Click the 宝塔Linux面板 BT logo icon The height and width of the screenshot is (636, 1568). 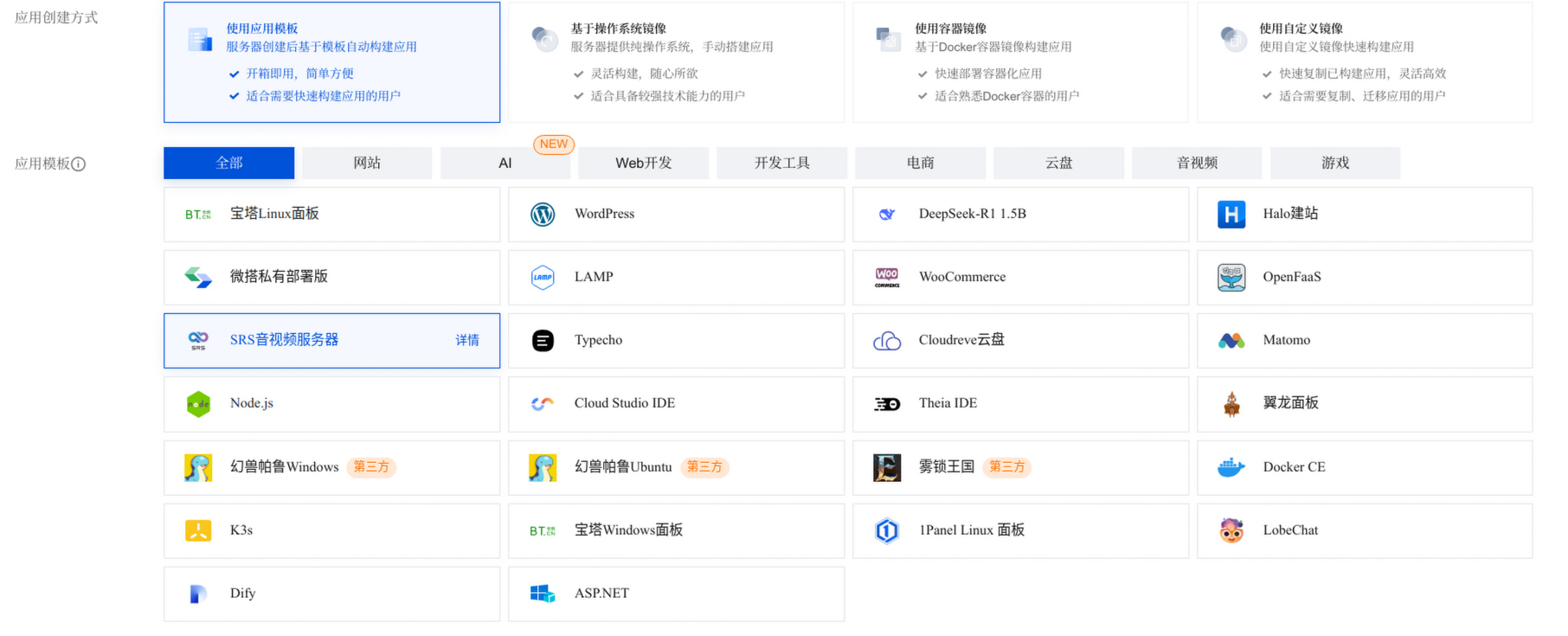coord(198,215)
